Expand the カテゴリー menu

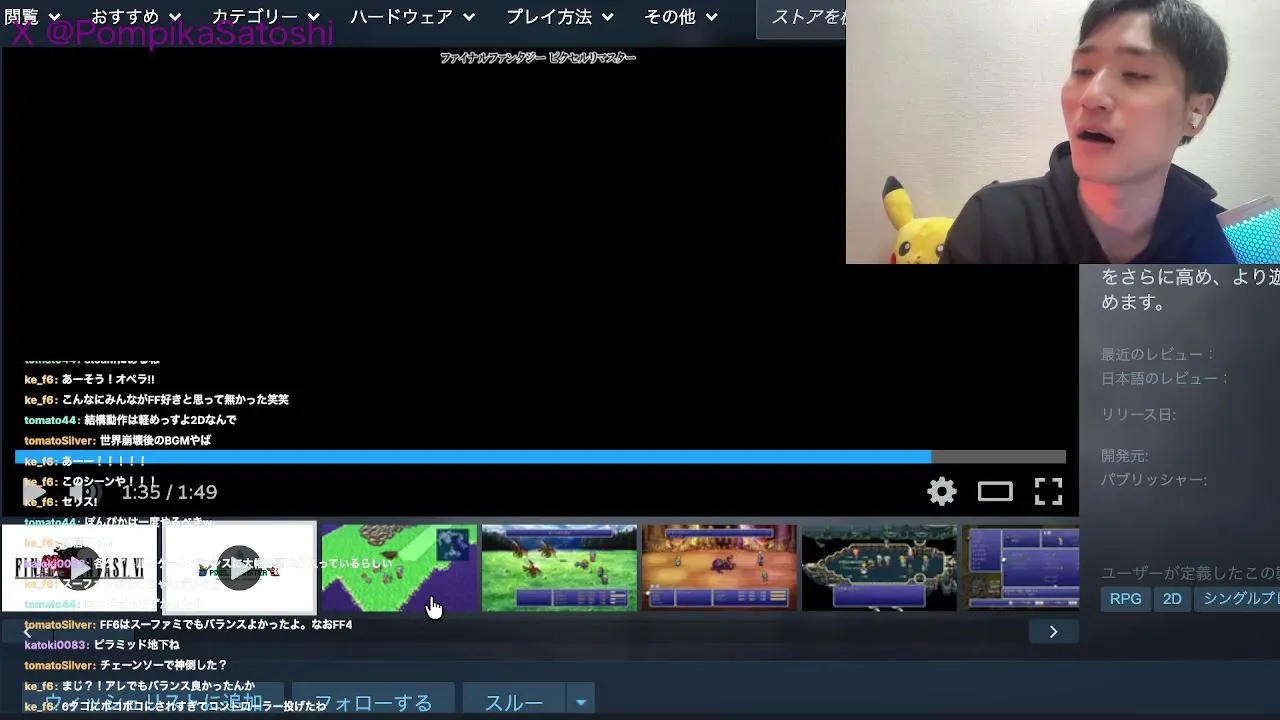(265, 17)
